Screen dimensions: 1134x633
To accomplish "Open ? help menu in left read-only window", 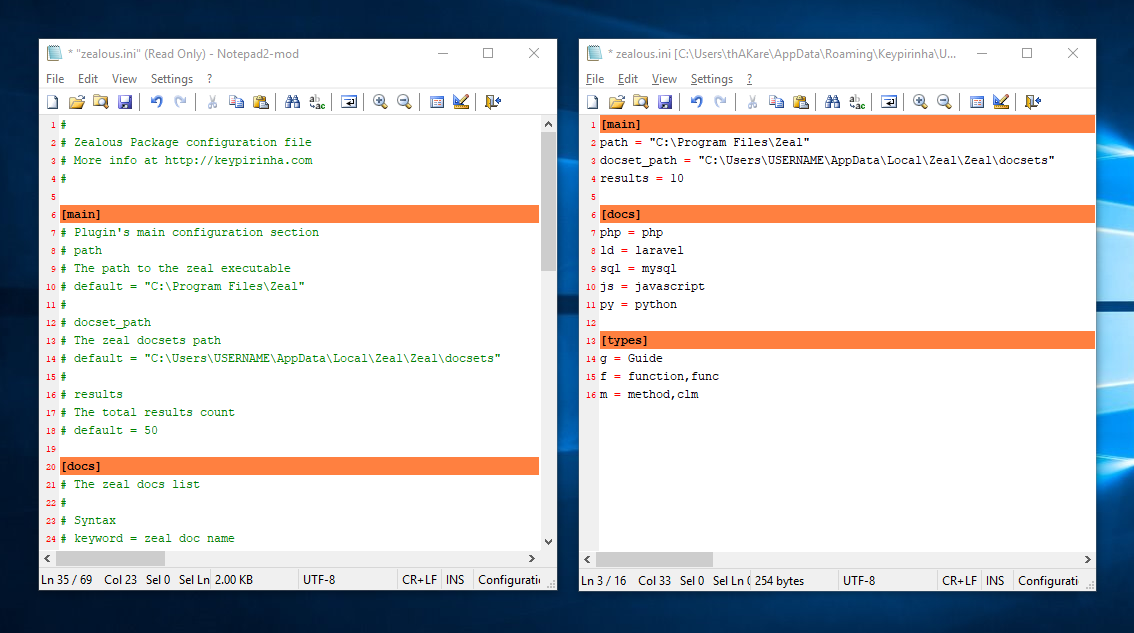I will click(x=210, y=79).
